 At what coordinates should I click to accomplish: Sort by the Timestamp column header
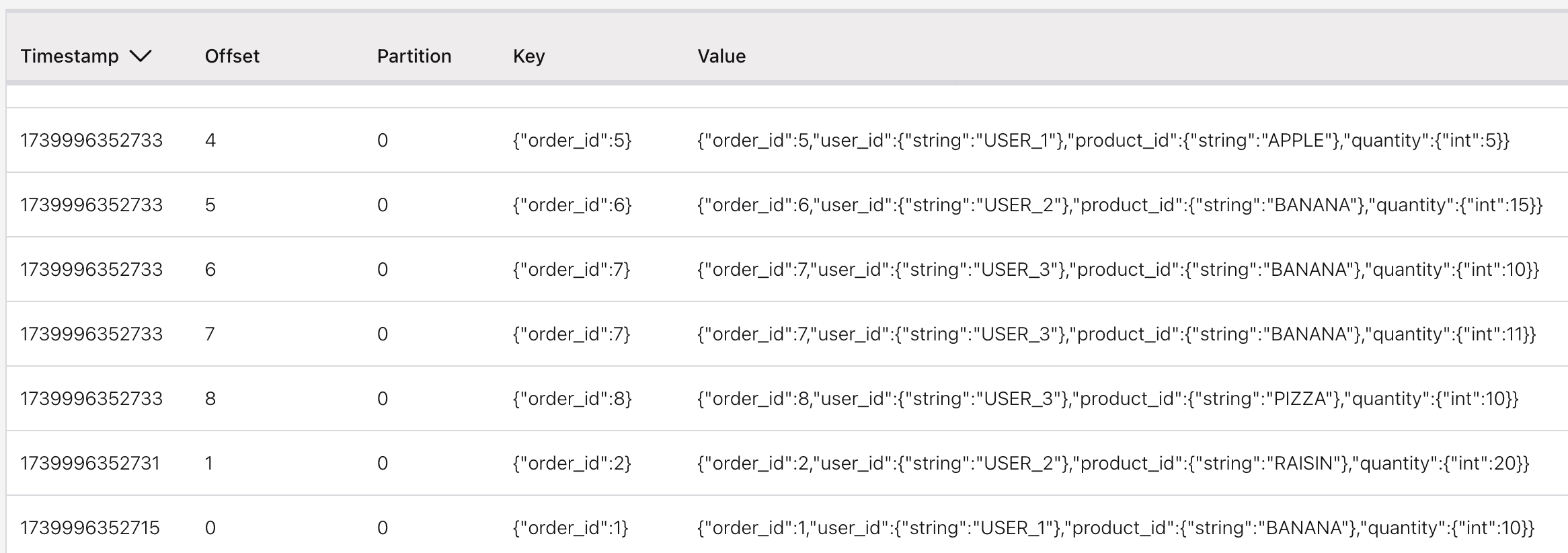(x=69, y=57)
